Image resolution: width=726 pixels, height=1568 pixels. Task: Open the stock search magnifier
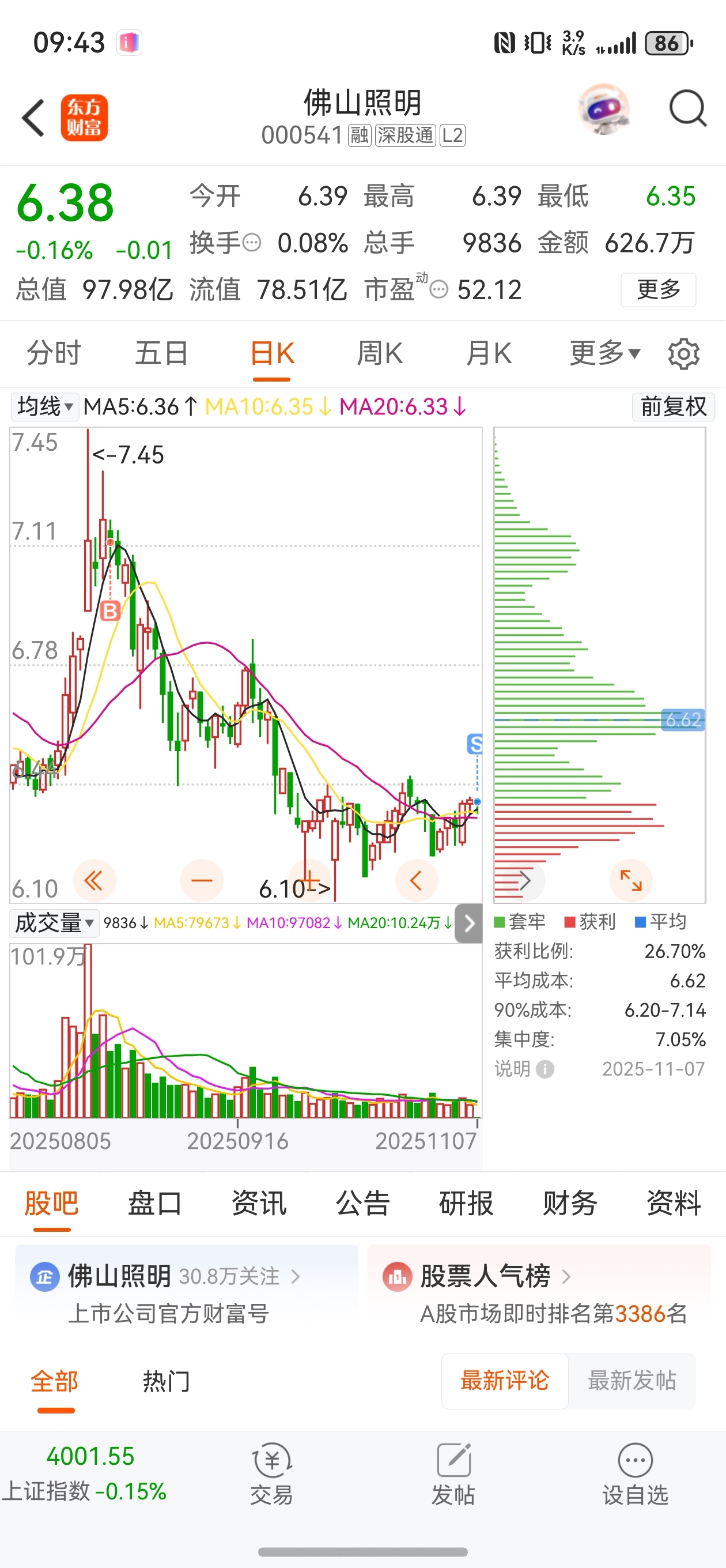[x=687, y=109]
